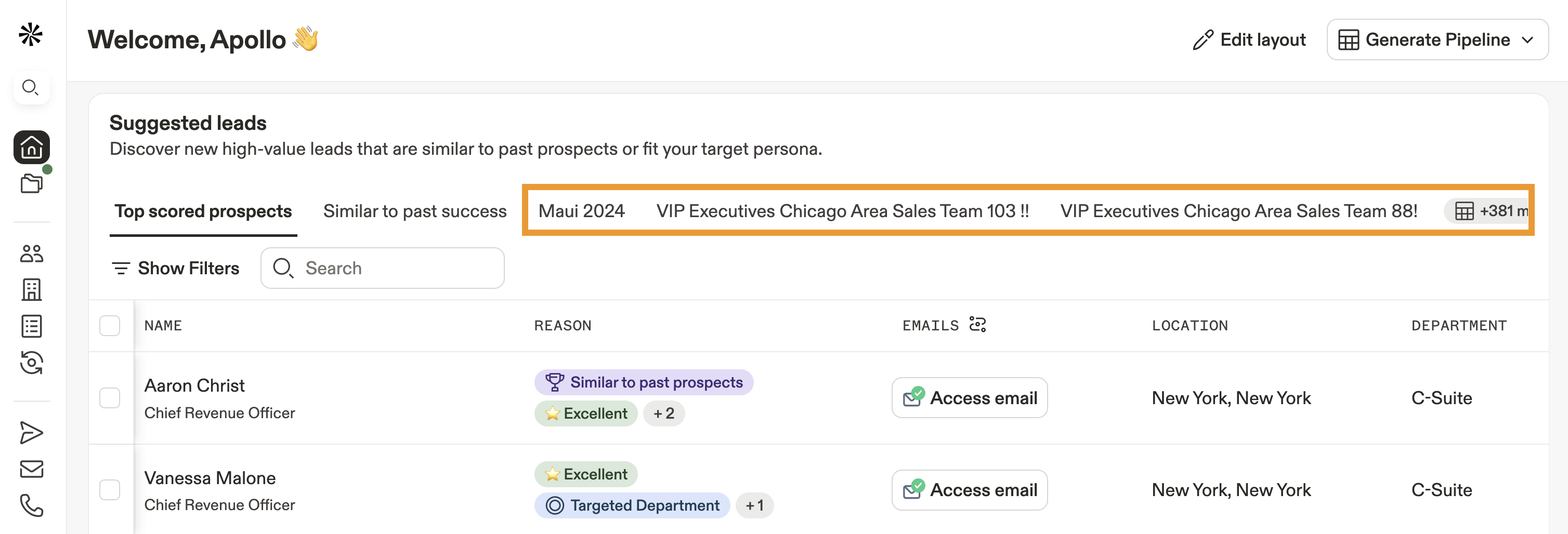Open the Sequences paper plane icon

point(32,433)
